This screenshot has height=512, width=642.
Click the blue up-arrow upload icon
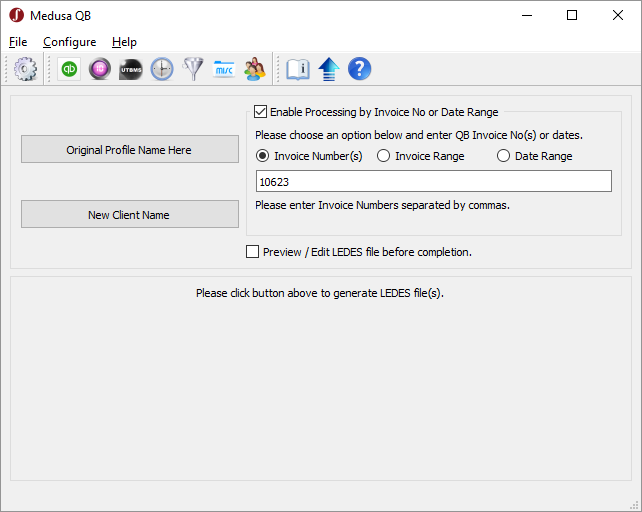329,69
